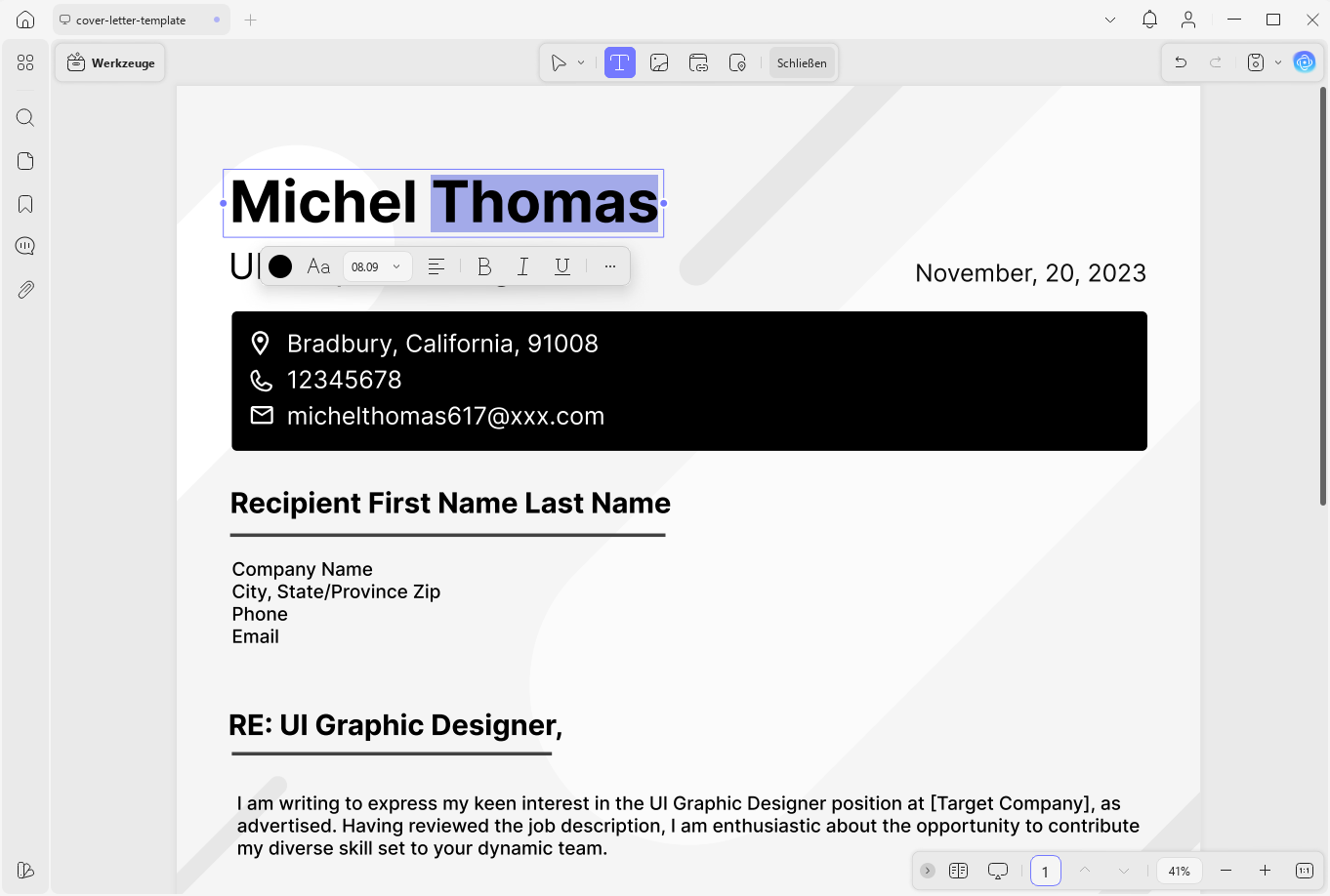Undo the last action
The height and width of the screenshot is (896, 1330).
tap(1181, 62)
